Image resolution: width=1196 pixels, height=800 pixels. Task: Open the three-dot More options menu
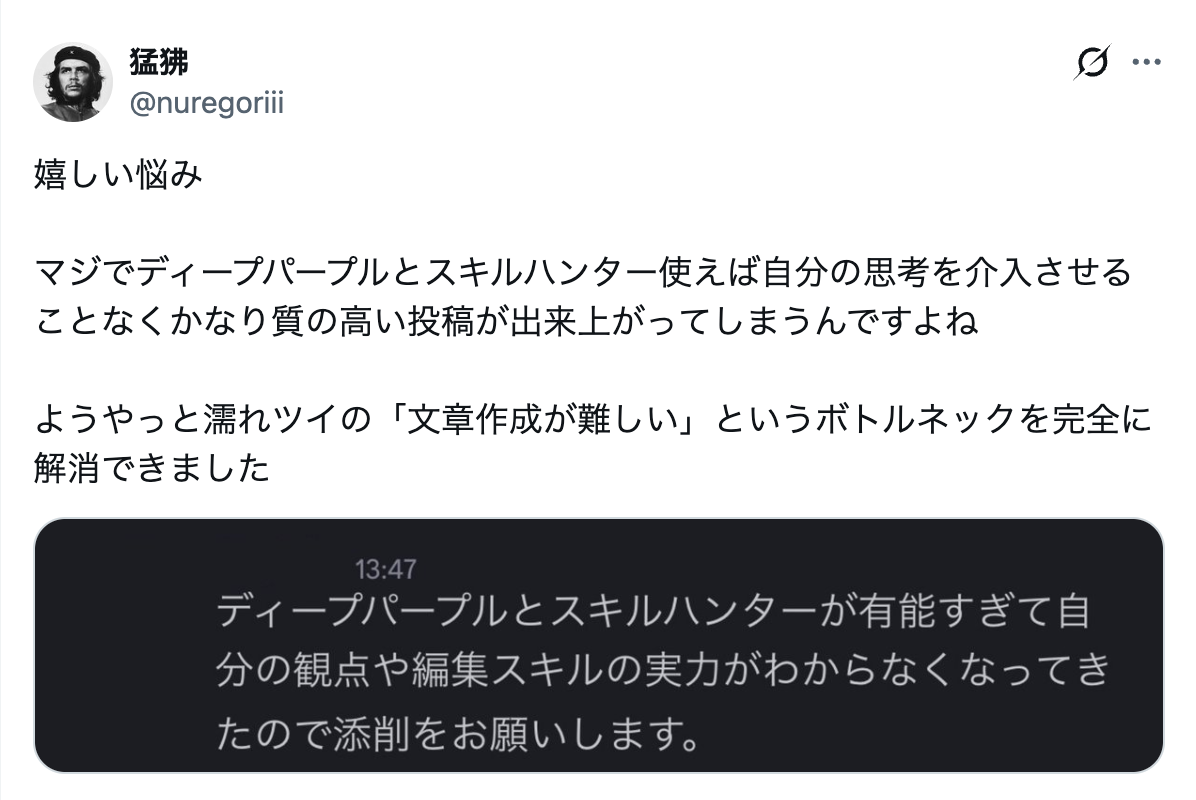pos(1145,63)
